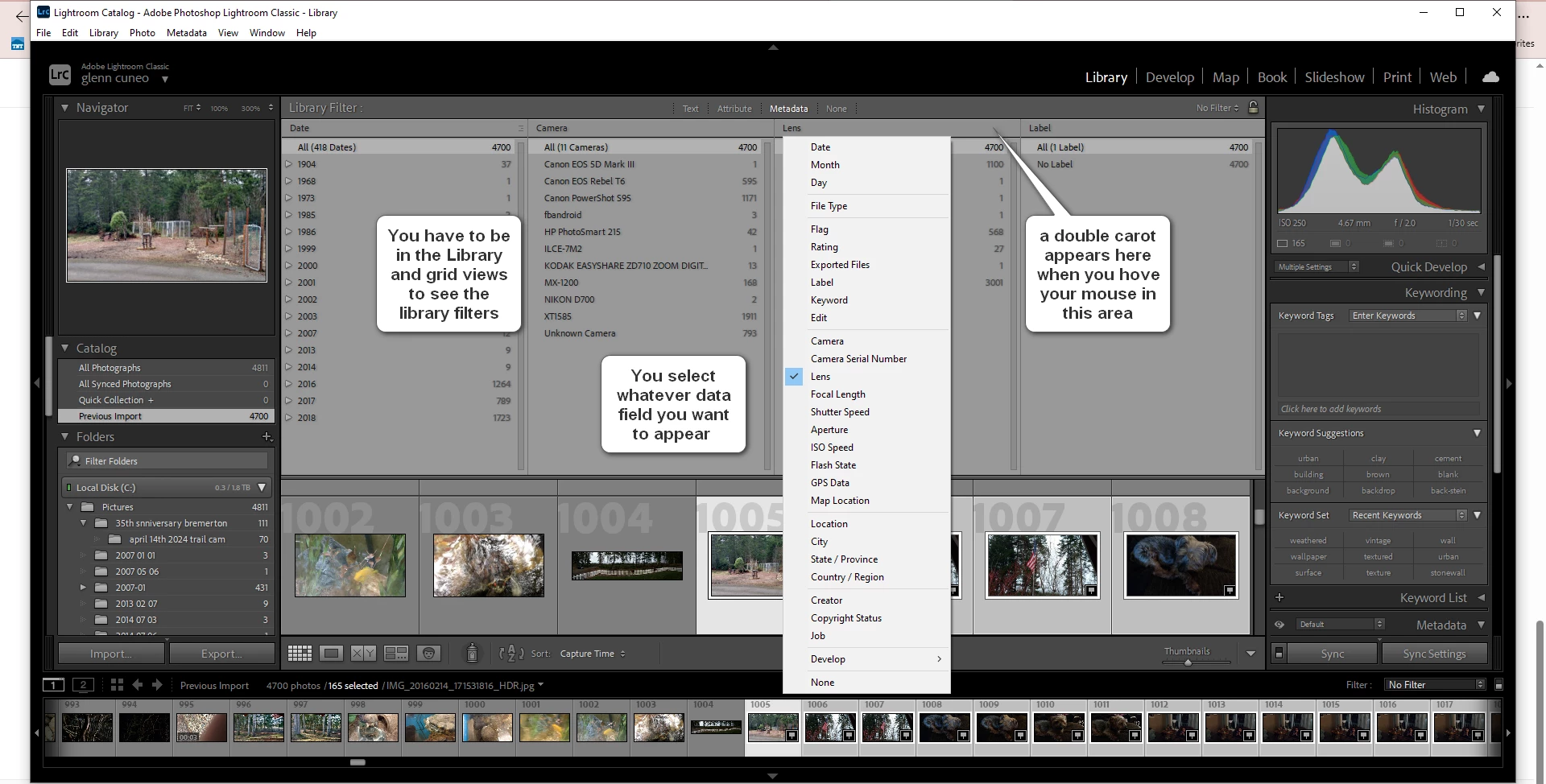Open the Quick Develop Multiple Settings dropdown
The image size is (1546, 784).
click(x=1317, y=266)
